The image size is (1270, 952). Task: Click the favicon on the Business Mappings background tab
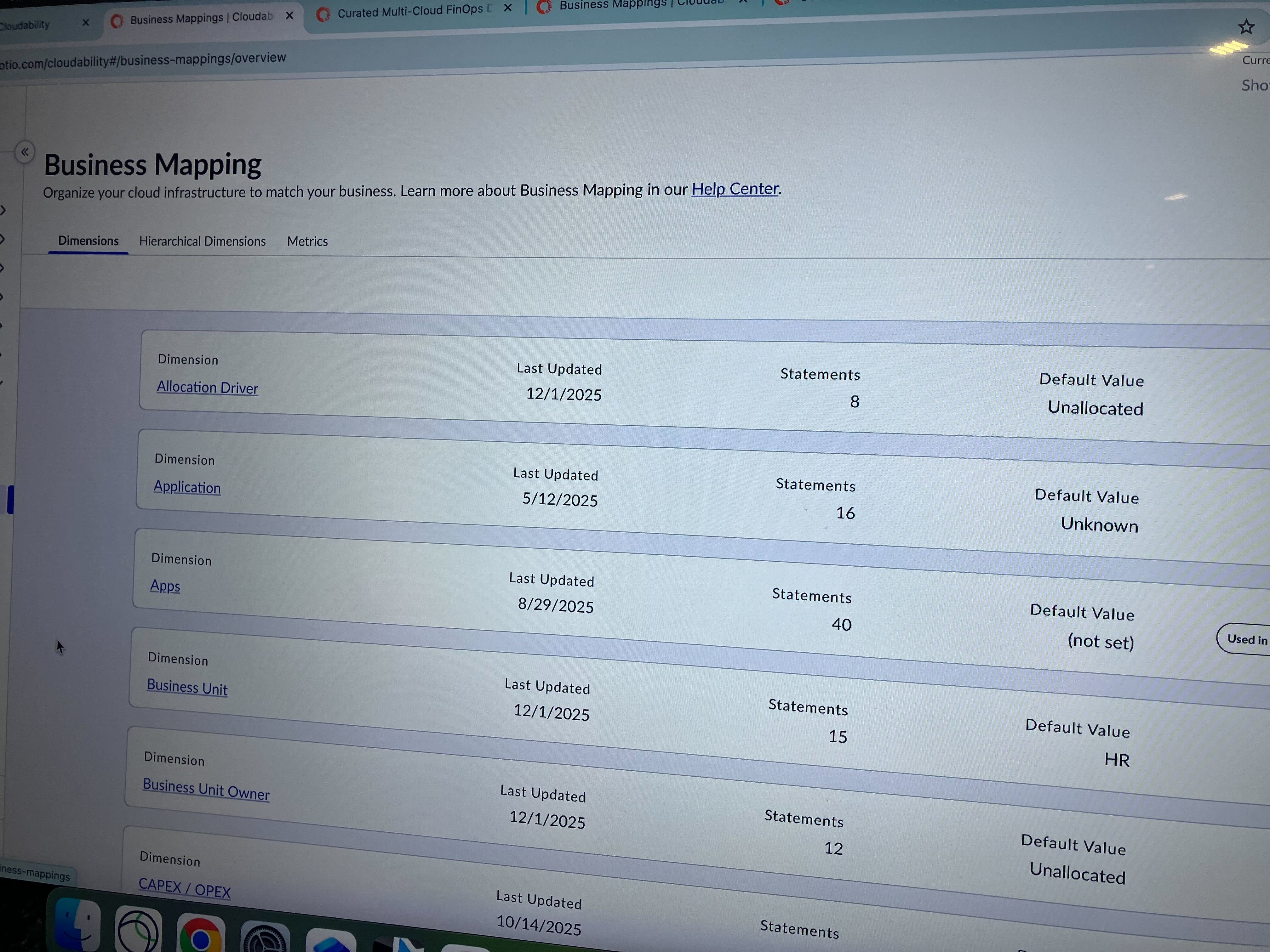pos(544,7)
